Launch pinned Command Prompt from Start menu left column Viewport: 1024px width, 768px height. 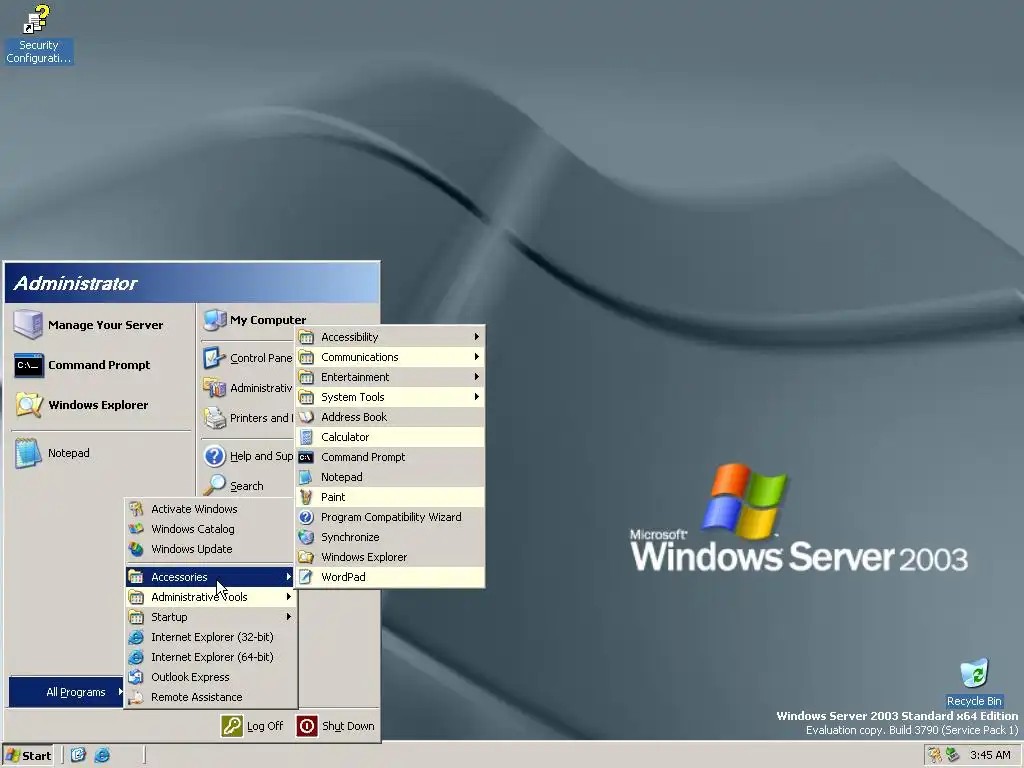point(100,365)
